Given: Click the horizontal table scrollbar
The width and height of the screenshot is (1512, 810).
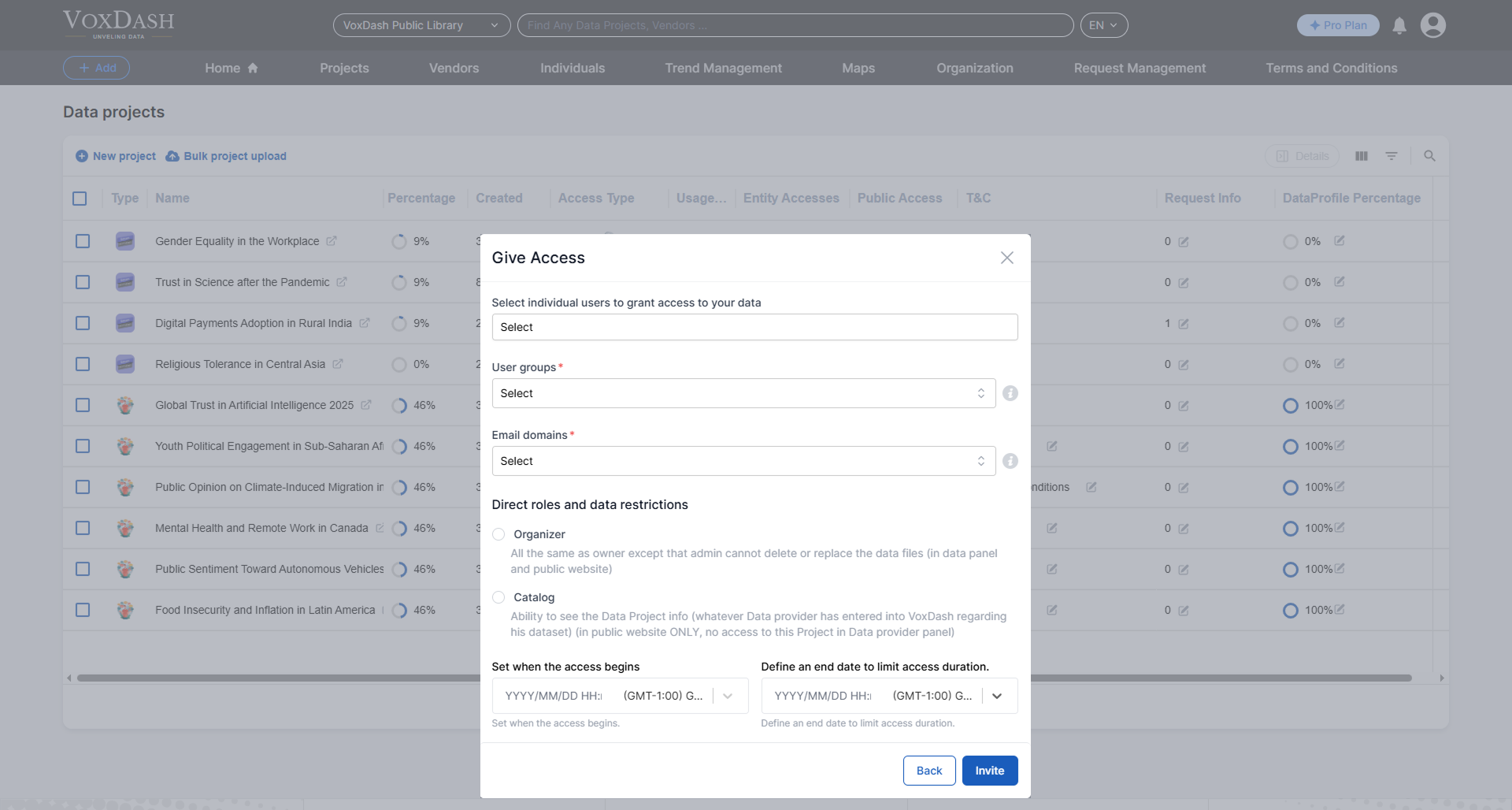Looking at the screenshot, I should [744, 678].
